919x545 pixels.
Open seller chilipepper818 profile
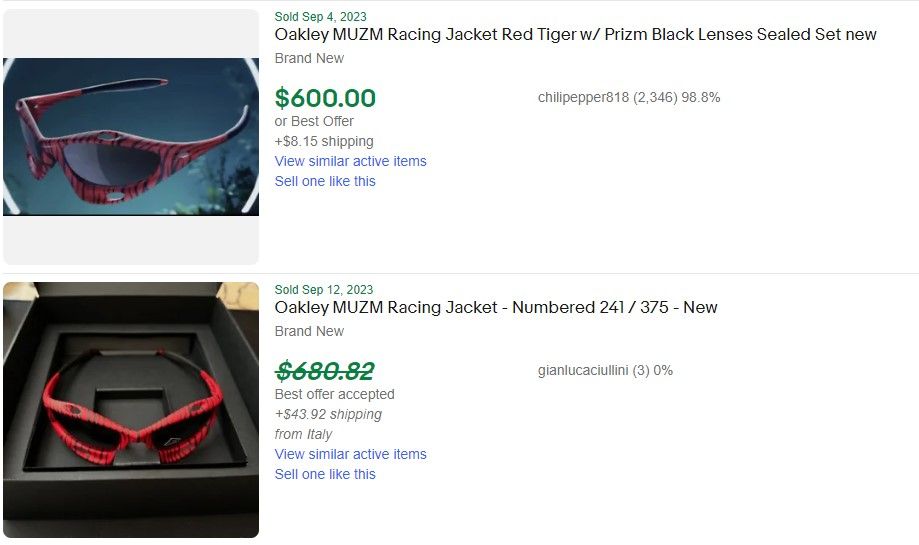pos(583,98)
